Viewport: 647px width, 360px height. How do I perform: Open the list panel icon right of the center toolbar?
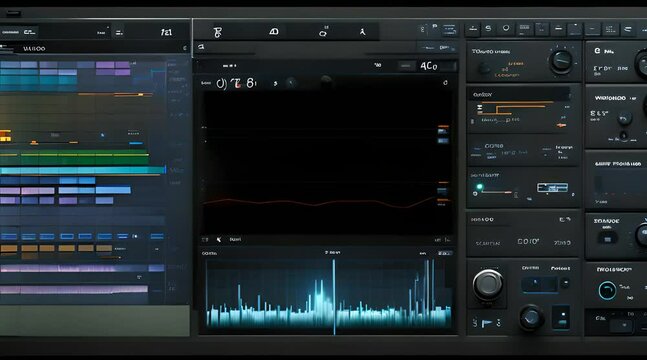tap(449, 30)
